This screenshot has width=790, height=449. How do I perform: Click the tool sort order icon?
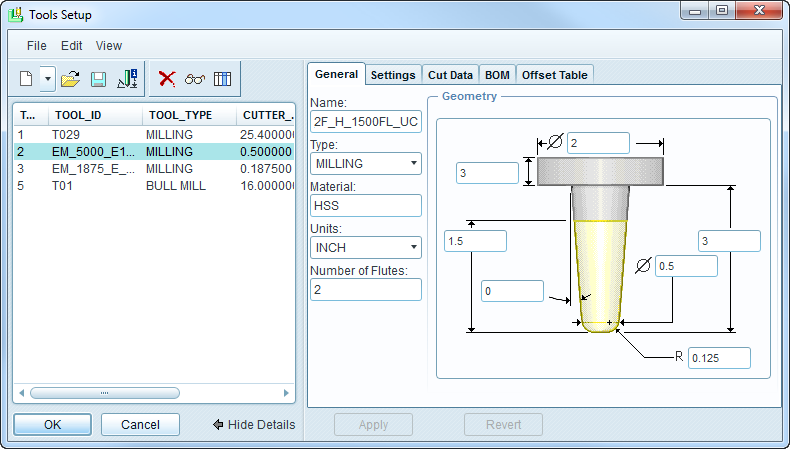[127, 79]
